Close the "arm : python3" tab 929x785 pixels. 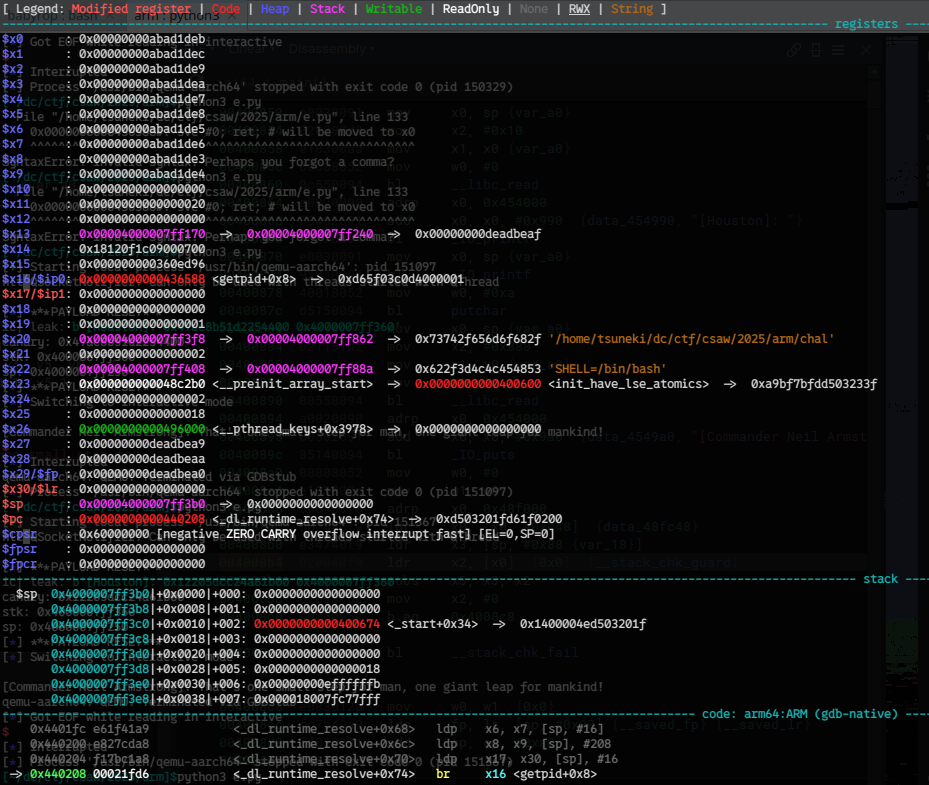click(x=231, y=16)
